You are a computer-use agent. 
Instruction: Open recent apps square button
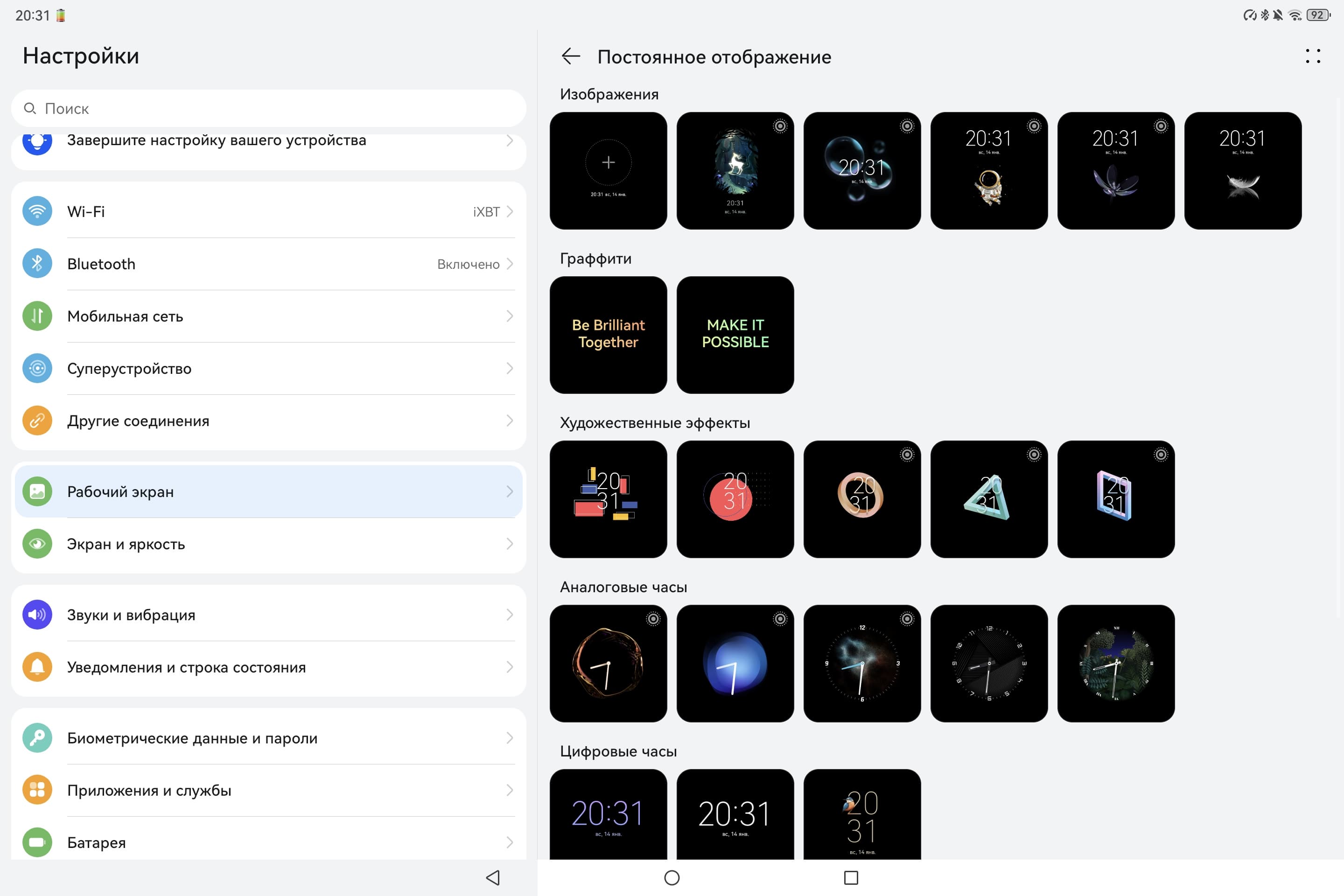(851, 877)
